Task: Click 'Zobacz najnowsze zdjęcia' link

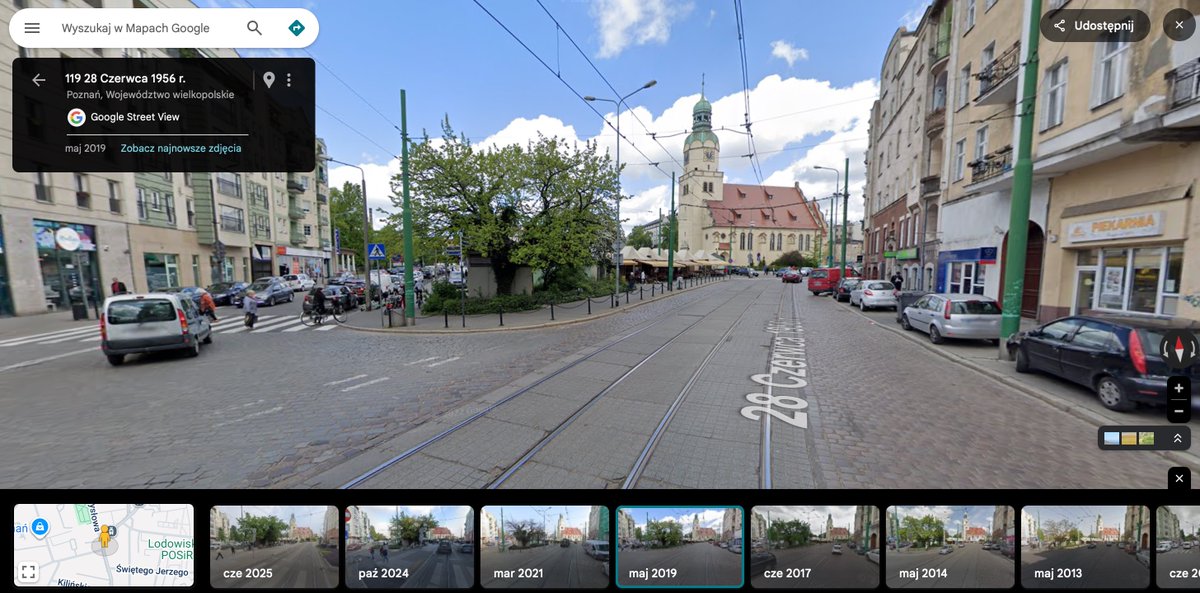Action: [181, 148]
